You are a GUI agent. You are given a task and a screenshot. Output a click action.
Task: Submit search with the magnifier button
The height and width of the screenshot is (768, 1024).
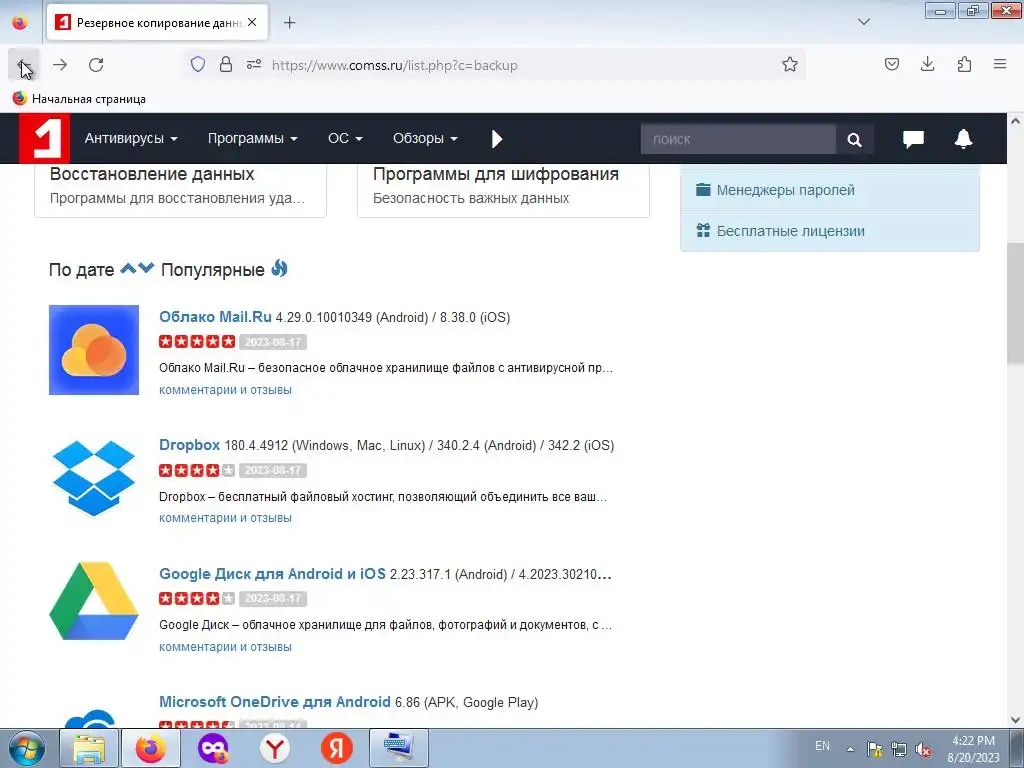click(x=854, y=139)
